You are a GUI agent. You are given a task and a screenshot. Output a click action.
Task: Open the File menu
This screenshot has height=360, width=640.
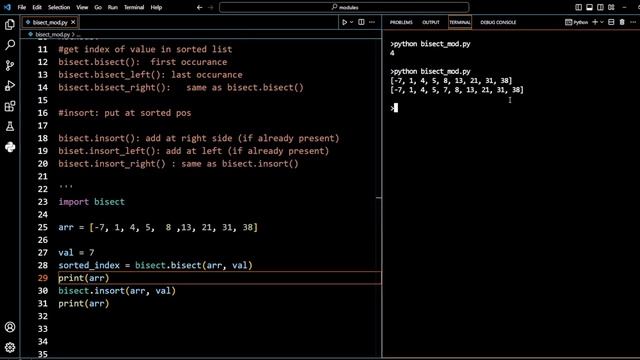click(x=22, y=7)
